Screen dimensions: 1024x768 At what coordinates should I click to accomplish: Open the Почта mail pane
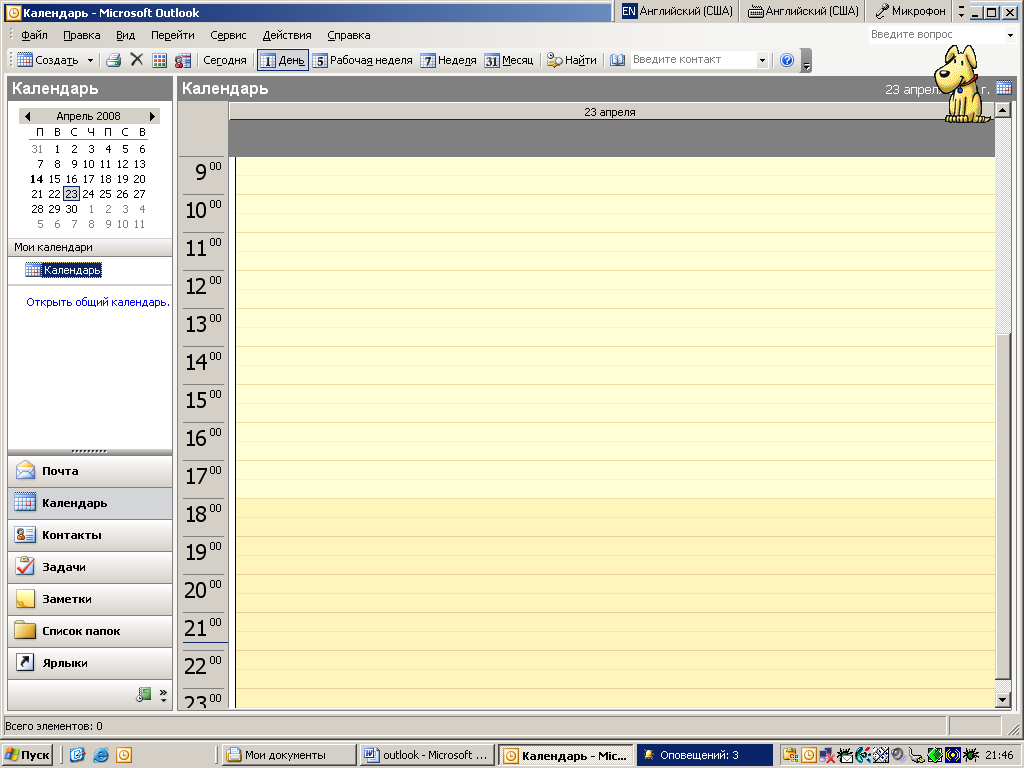coord(90,471)
